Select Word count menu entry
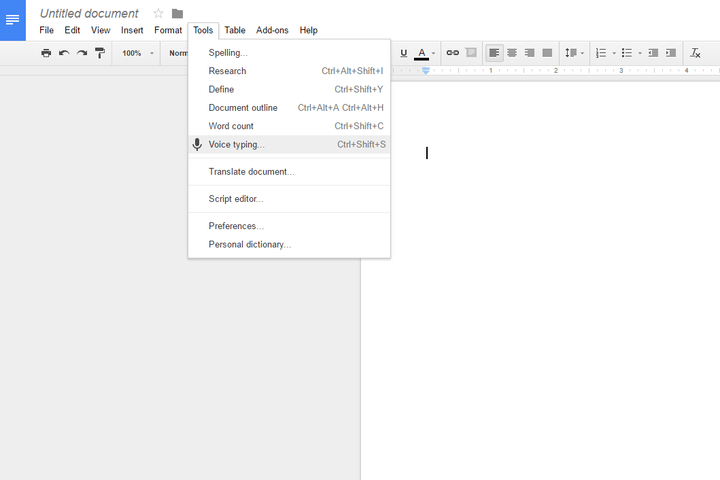The height and width of the screenshot is (480, 720). 289,126
